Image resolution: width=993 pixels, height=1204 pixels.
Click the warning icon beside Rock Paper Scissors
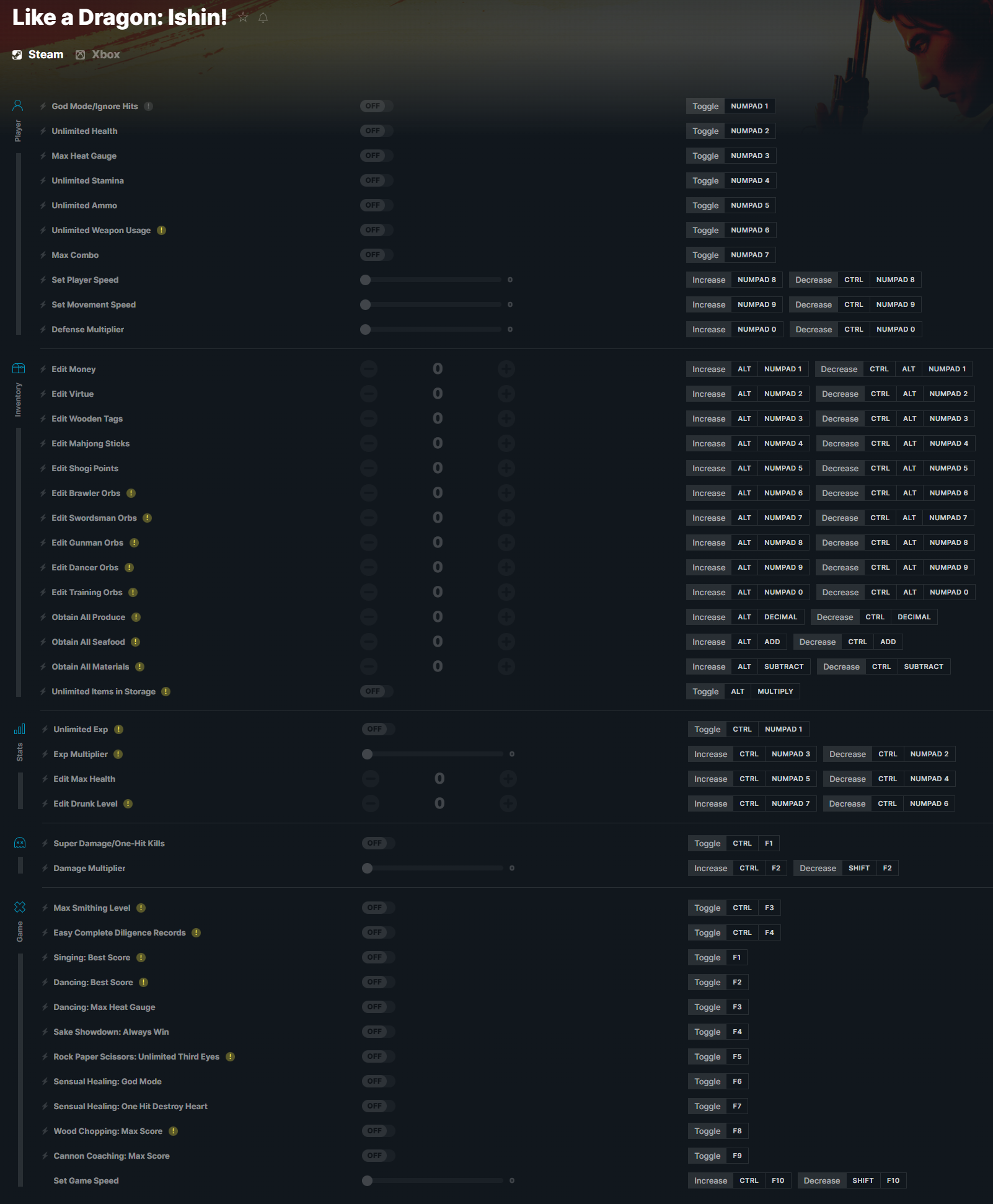[230, 1056]
